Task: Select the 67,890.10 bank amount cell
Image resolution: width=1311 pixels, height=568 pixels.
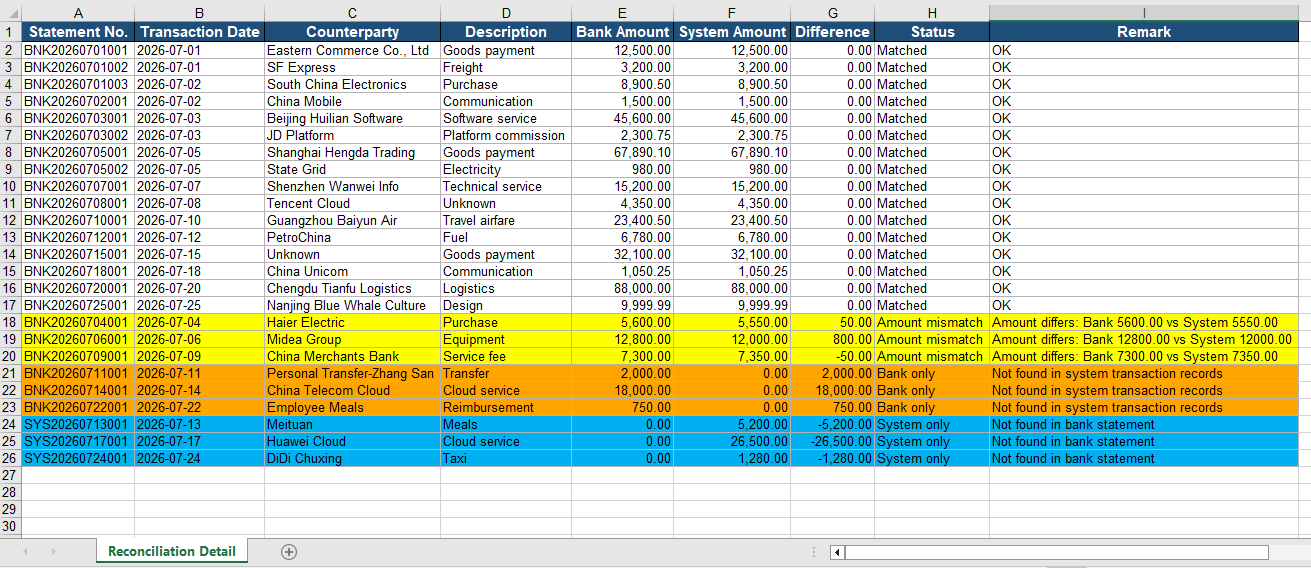Action: [x=623, y=152]
